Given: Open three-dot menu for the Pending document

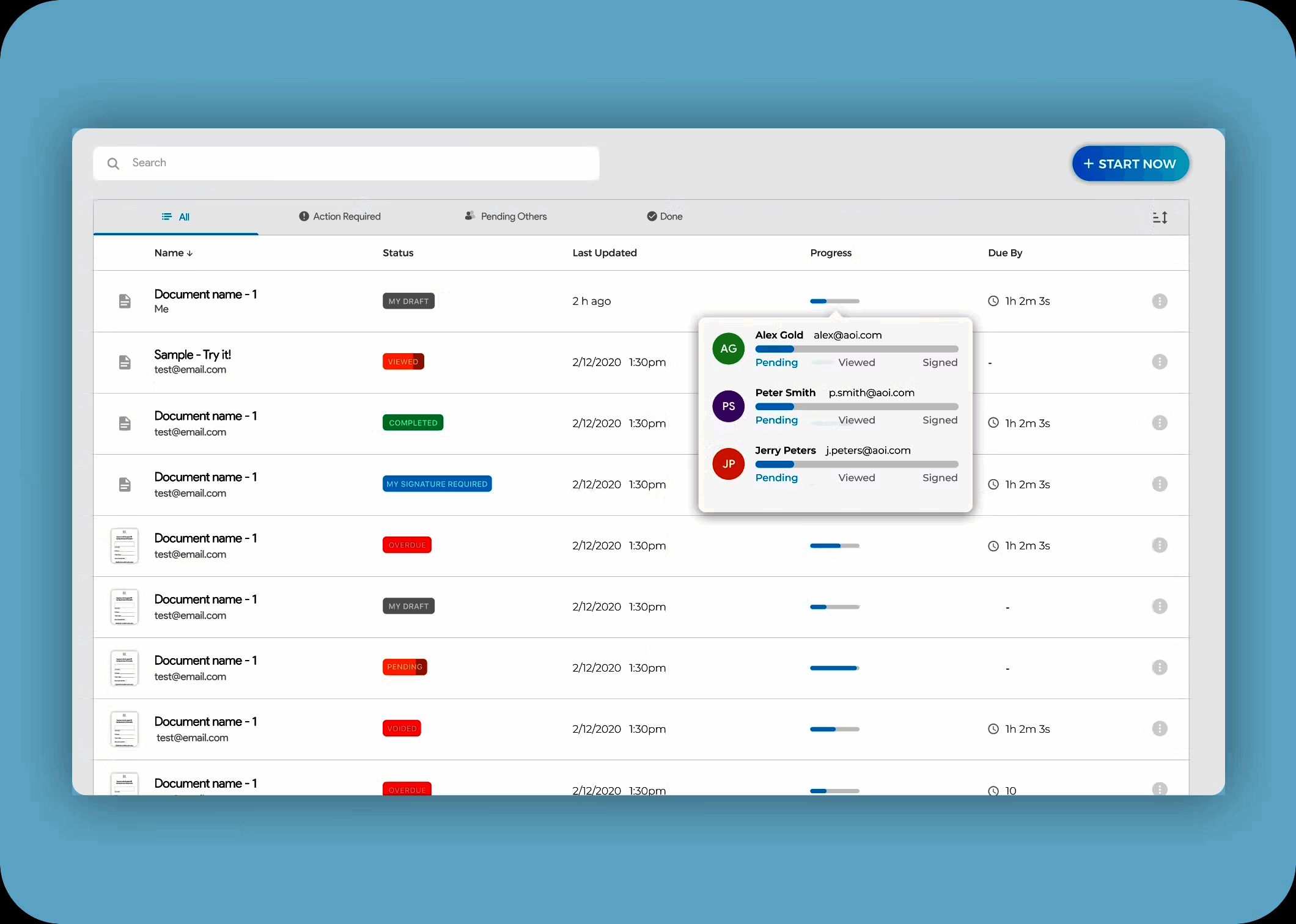Looking at the screenshot, I should [x=1159, y=667].
